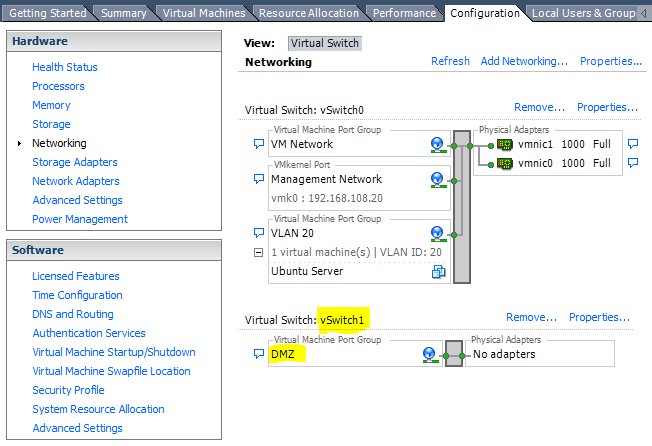Open Licensed Features link
652x446 pixels.
coord(76,276)
